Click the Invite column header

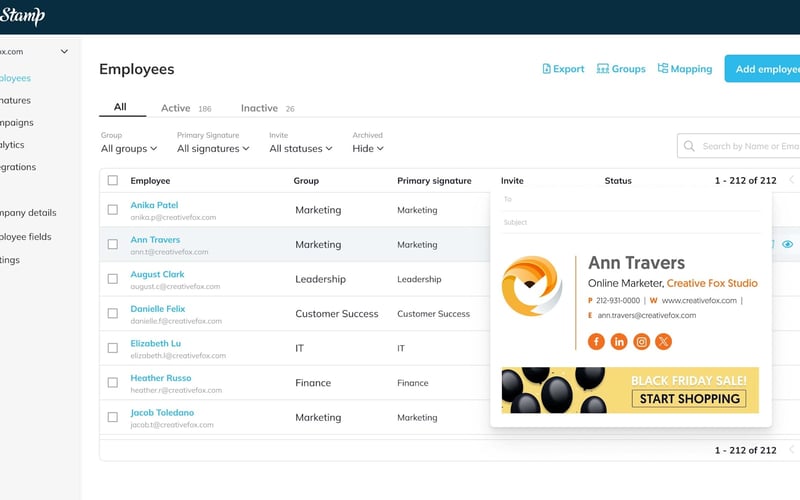pos(512,181)
